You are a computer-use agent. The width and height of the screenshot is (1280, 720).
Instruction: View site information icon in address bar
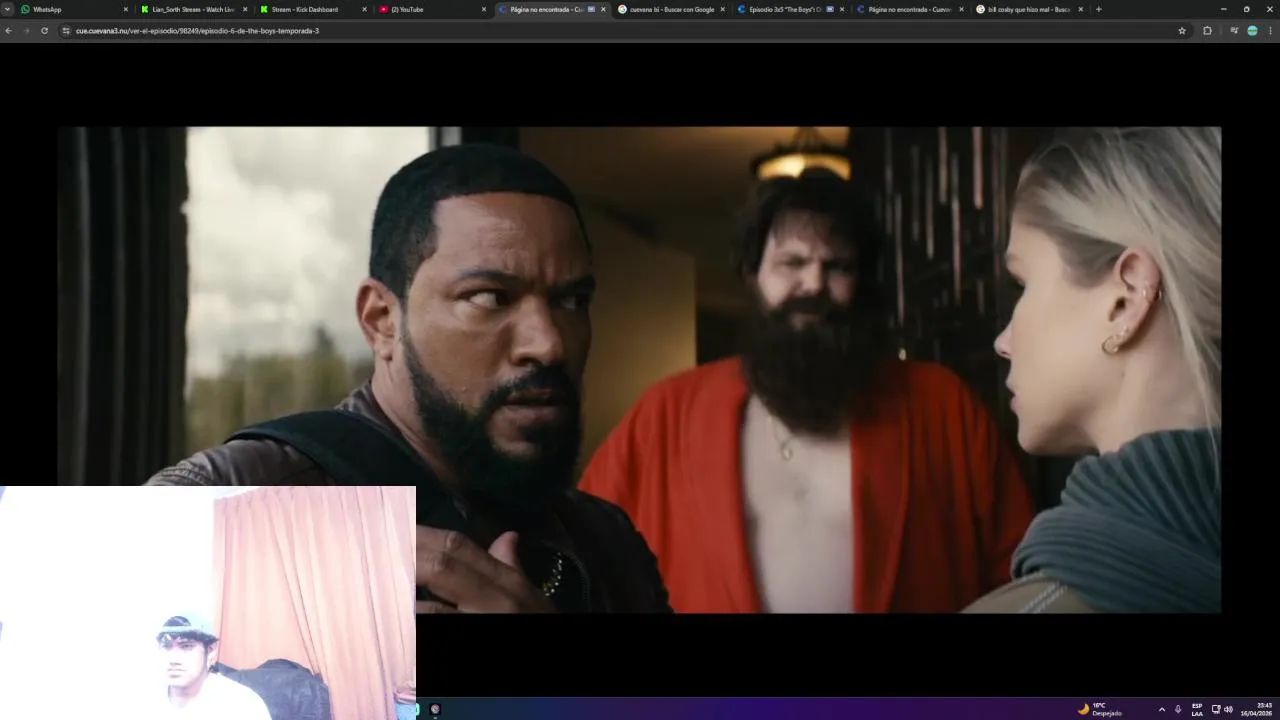66,31
